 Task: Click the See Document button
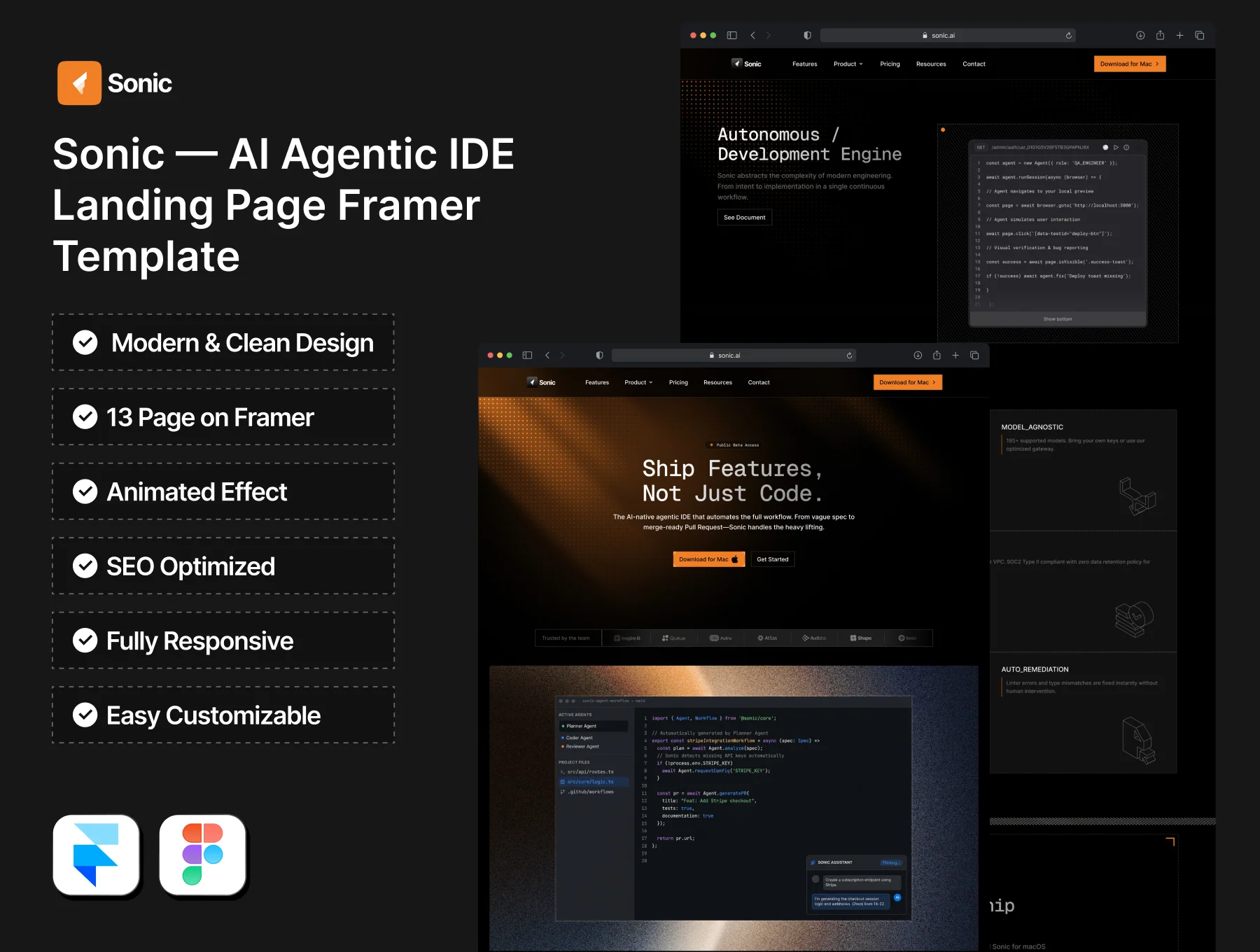pyautogui.click(x=745, y=217)
